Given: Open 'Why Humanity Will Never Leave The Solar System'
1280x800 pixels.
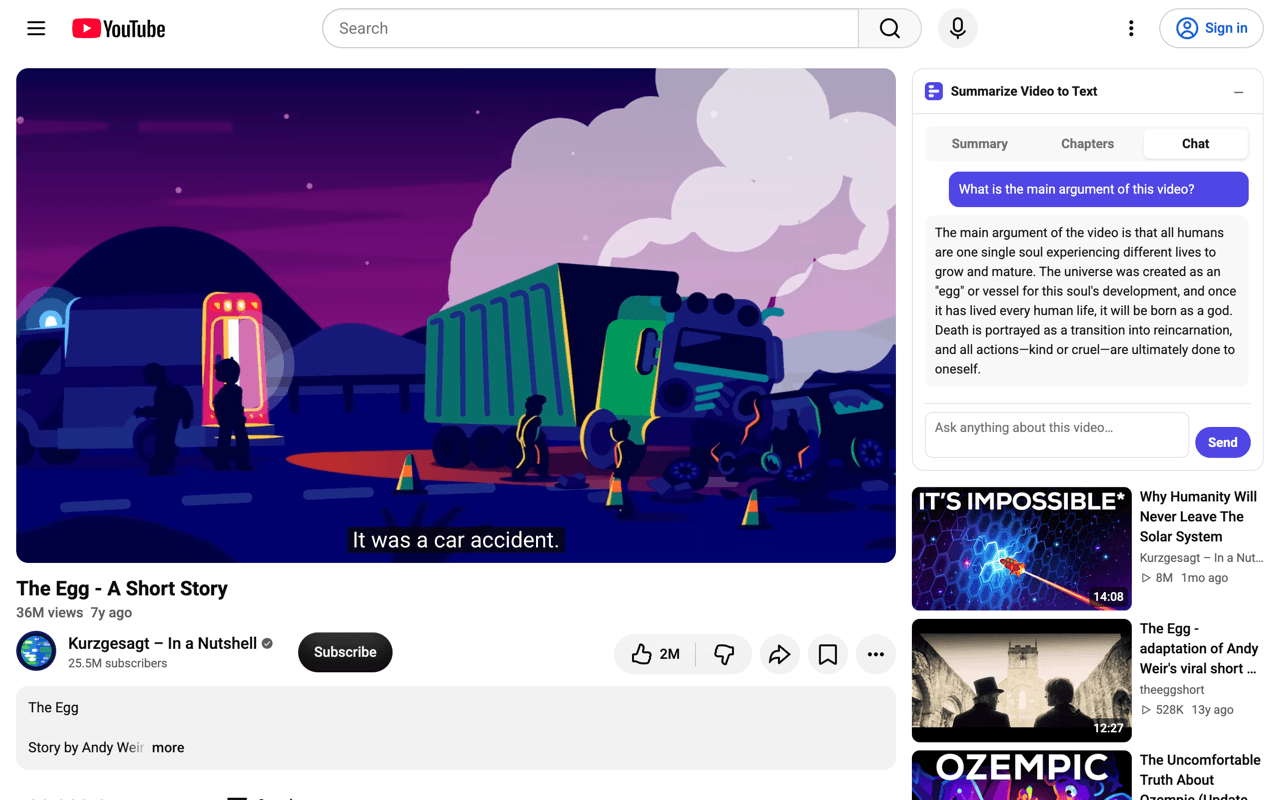Looking at the screenshot, I should pos(1198,516).
